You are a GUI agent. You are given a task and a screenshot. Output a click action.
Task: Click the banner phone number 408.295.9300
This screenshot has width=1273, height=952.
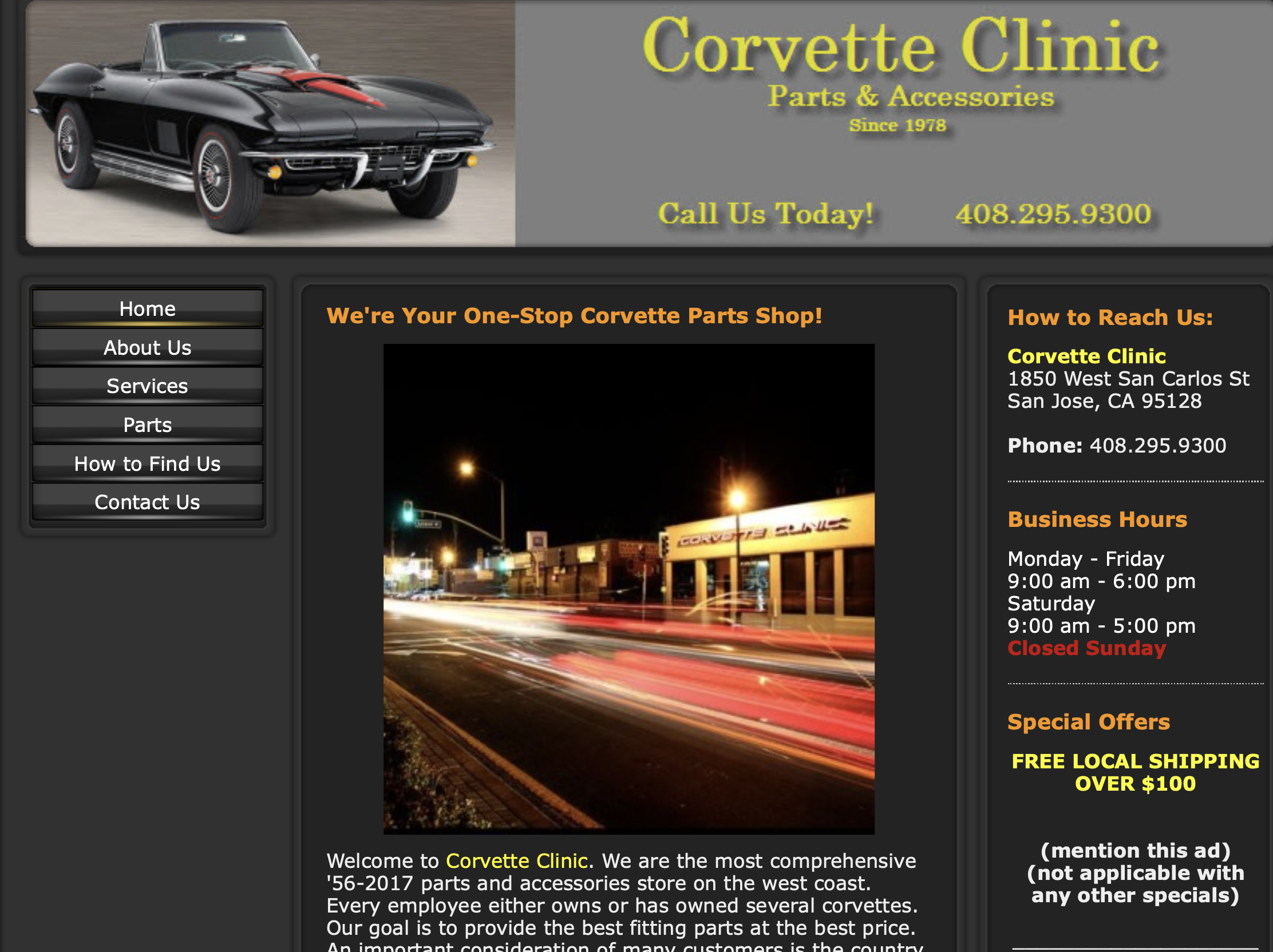[1053, 214]
